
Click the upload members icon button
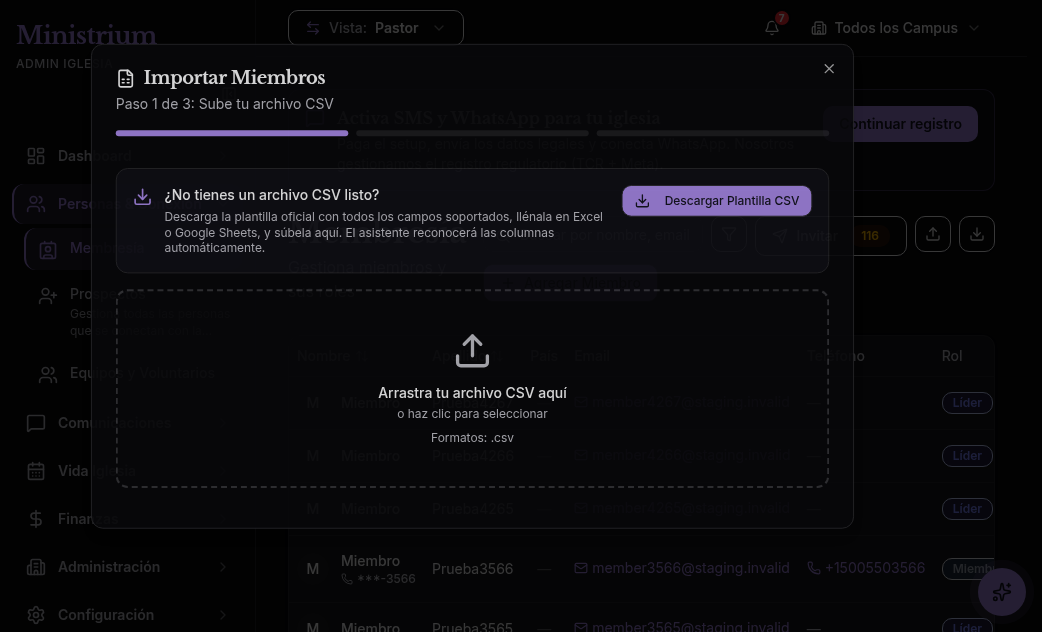pos(932,234)
